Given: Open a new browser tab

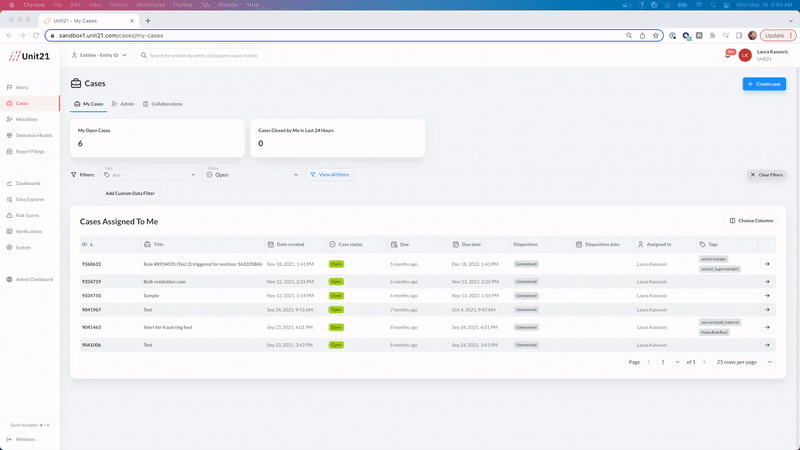Looking at the screenshot, I should (x=148, y=21).
